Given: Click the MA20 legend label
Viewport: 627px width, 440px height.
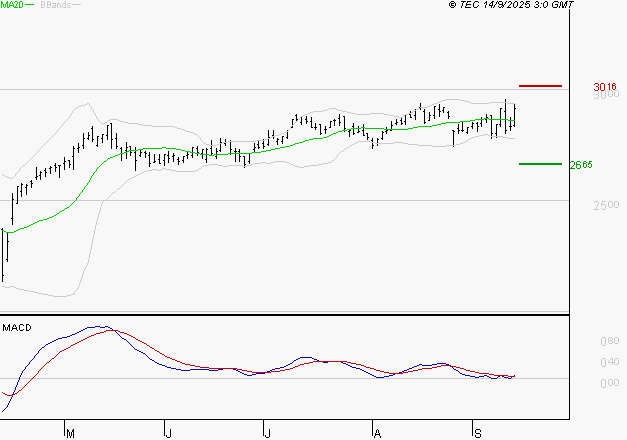Looking at the screenshot, I should (12, 5).
